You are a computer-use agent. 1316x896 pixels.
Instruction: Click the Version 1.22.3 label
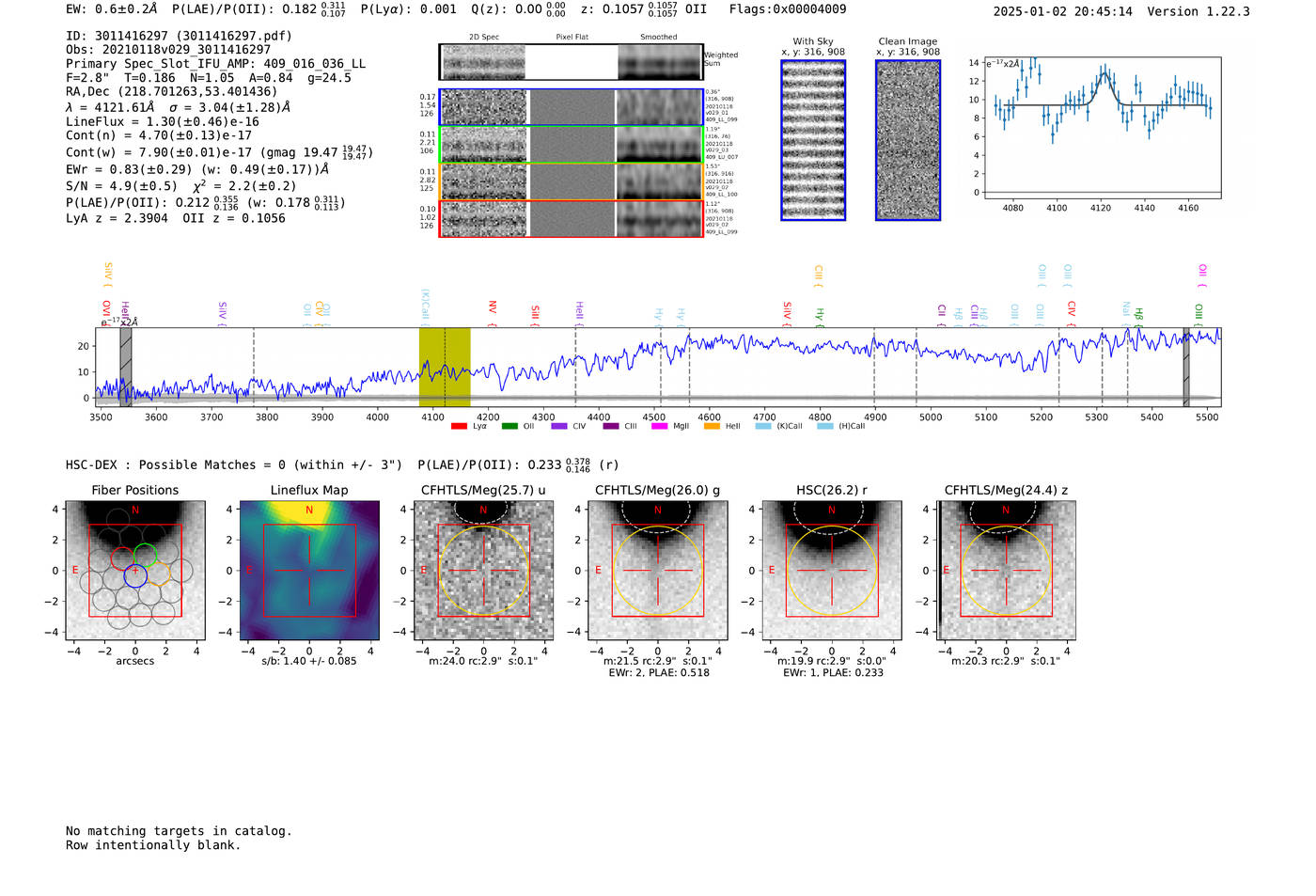(x=1199, y=11)
